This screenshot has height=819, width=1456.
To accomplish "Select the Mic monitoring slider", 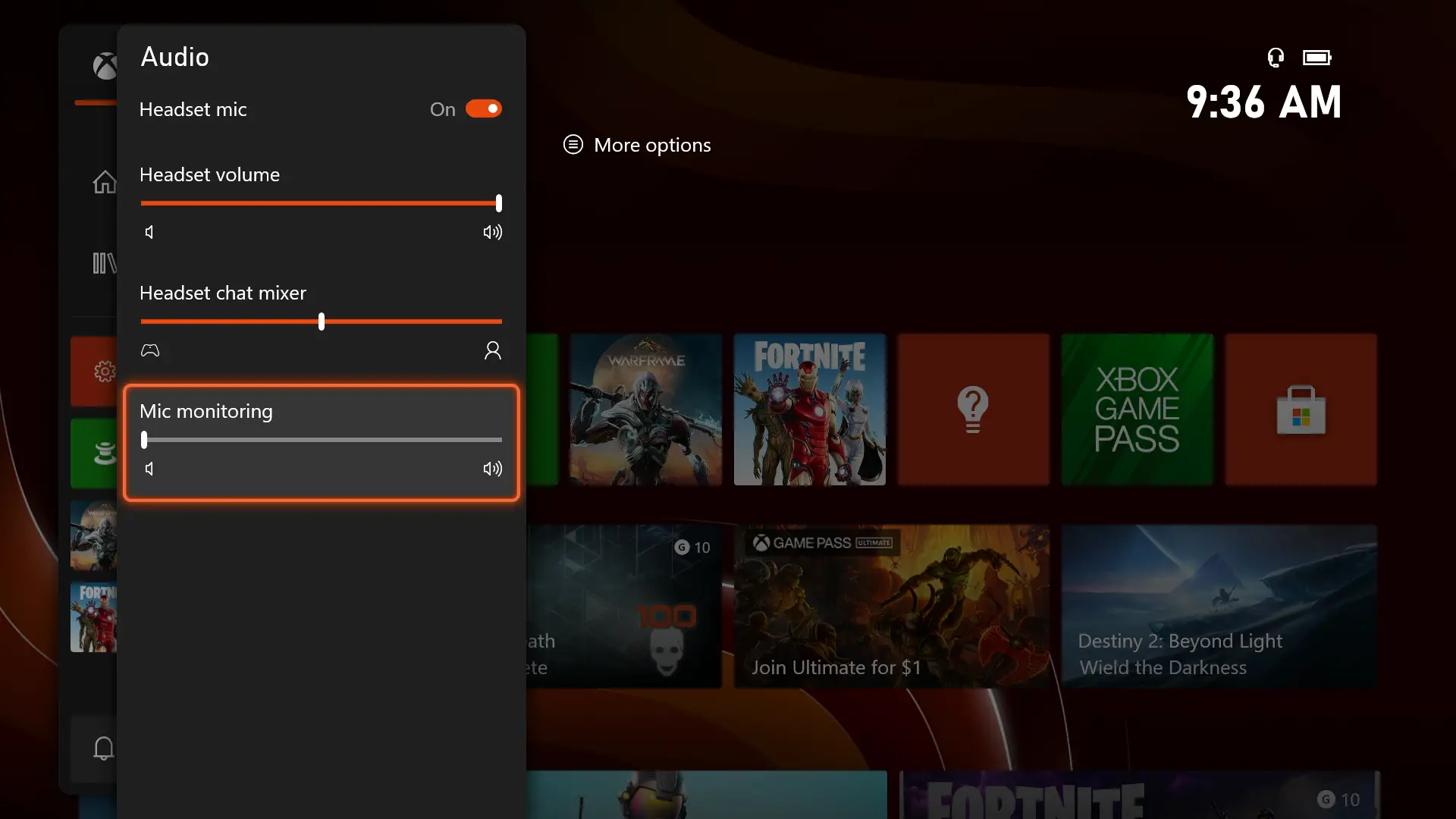I will (322, 440).
